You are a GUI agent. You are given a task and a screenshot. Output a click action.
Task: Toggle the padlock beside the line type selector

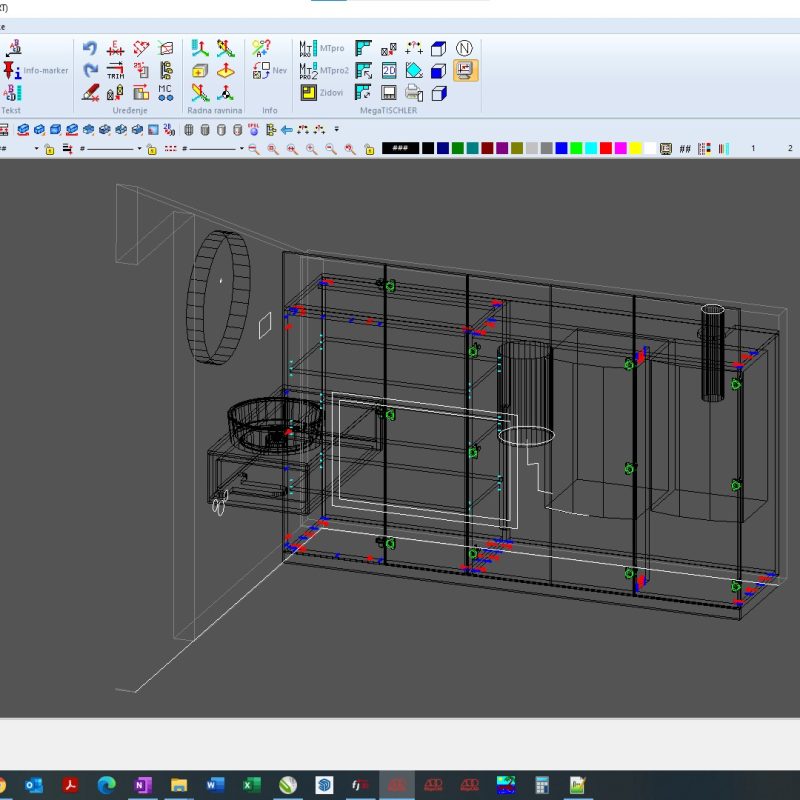[151, 149]
